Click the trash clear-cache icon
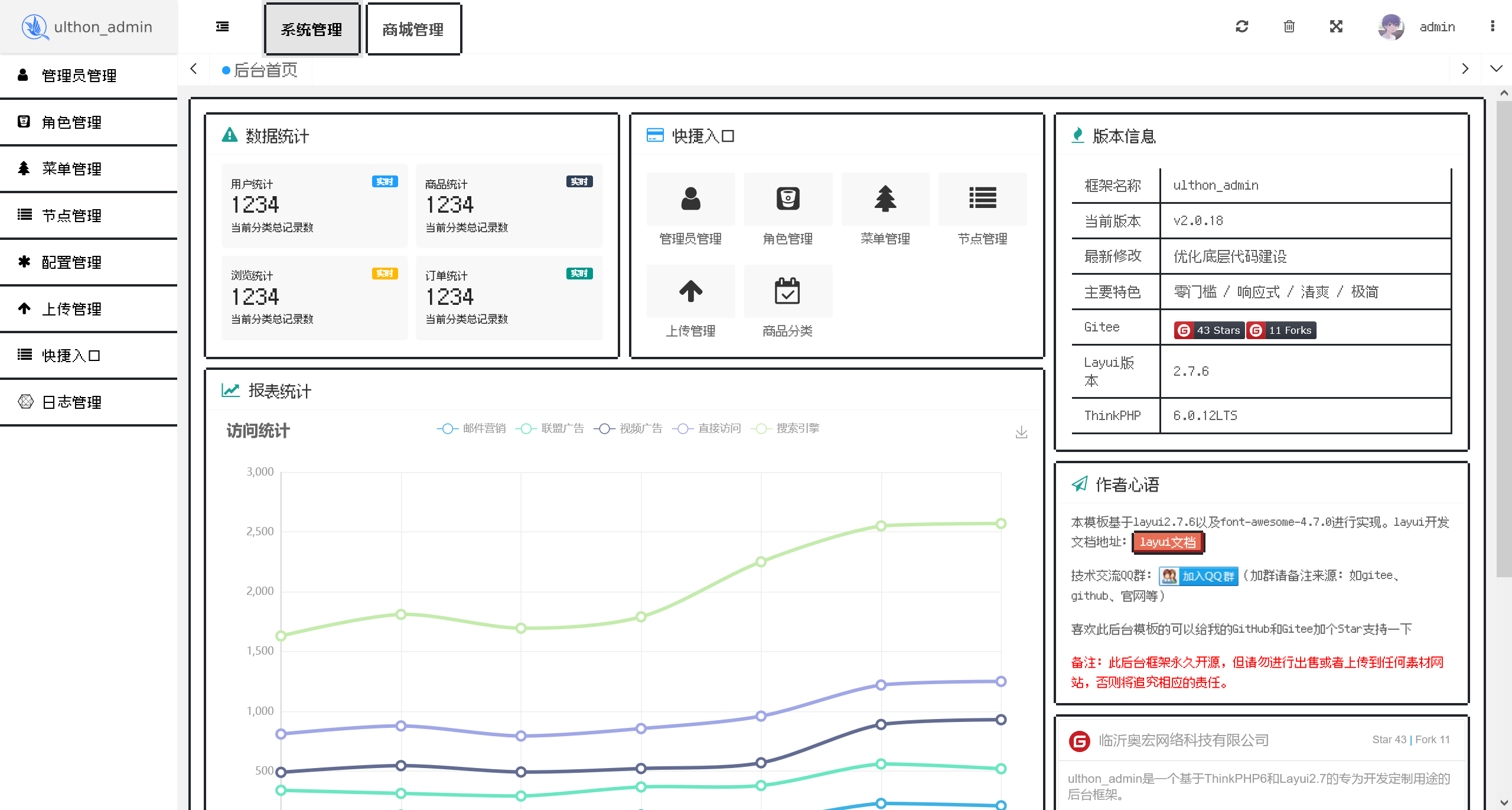This screenshot has height=810, width=1512. click(1289, 27)
